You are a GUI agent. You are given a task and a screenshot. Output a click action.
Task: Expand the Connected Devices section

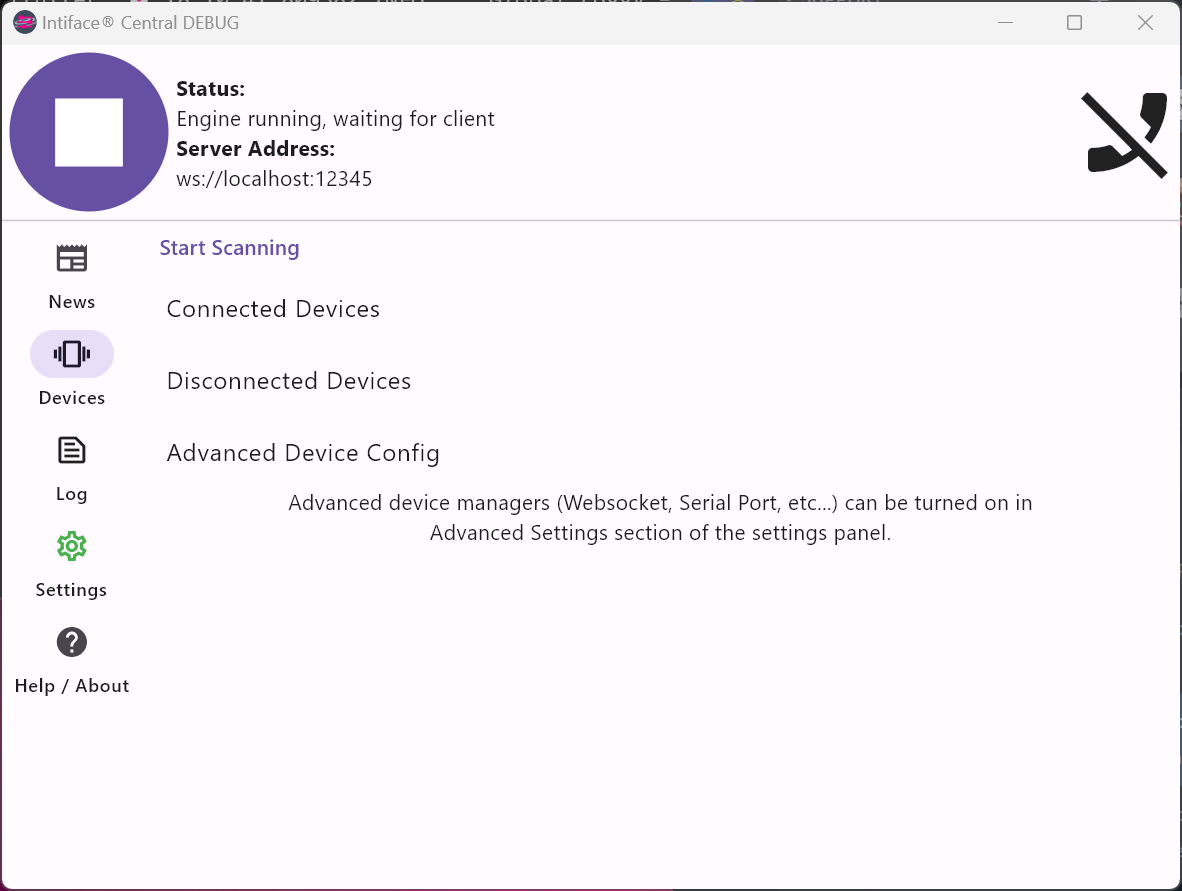click(273, 309)
